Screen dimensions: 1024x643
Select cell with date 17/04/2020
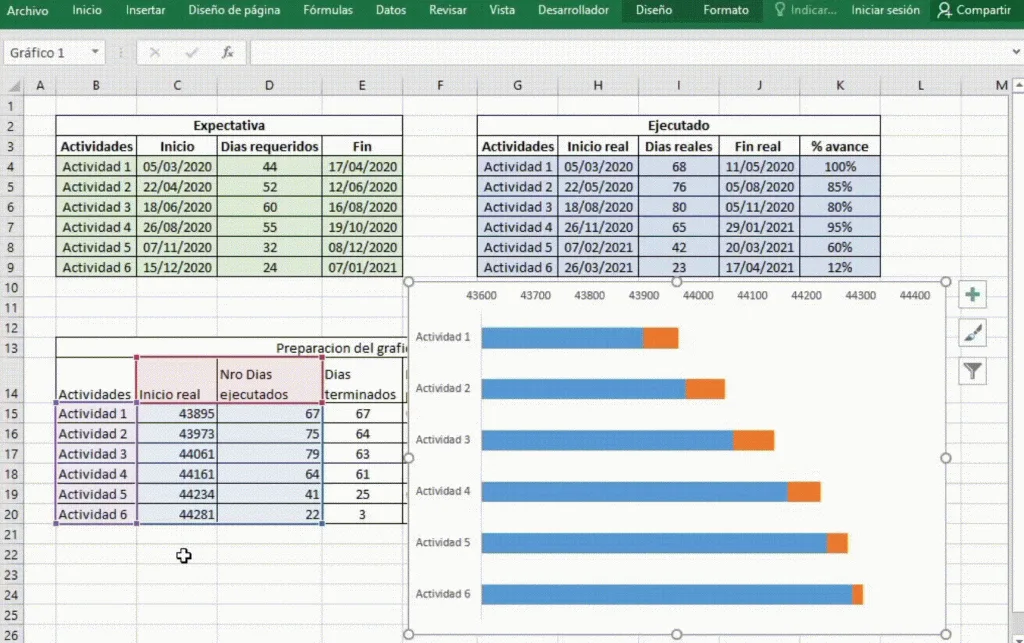(362, 166)
